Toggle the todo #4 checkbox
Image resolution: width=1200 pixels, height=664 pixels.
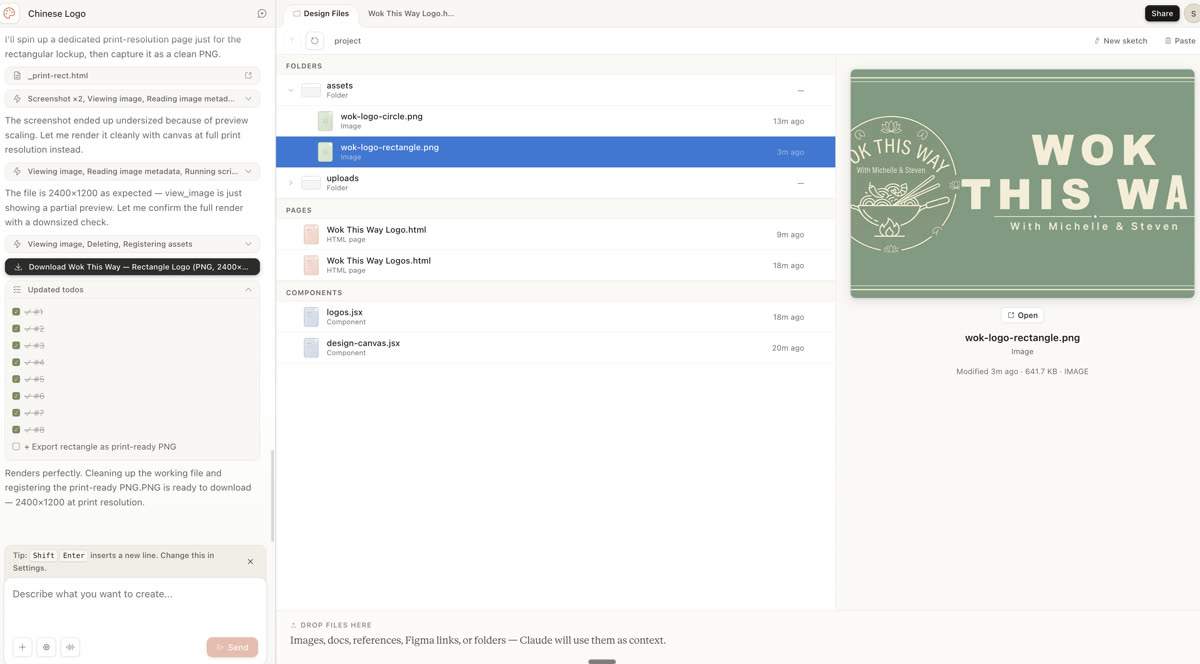pos(16,362)
